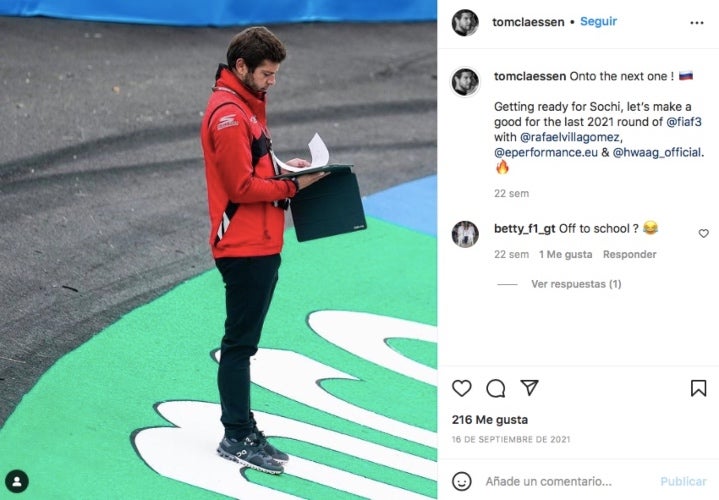View the 216 Me gusta likes list
The image size is (719, 500).
pyautogui.click(x=489, y=419)
